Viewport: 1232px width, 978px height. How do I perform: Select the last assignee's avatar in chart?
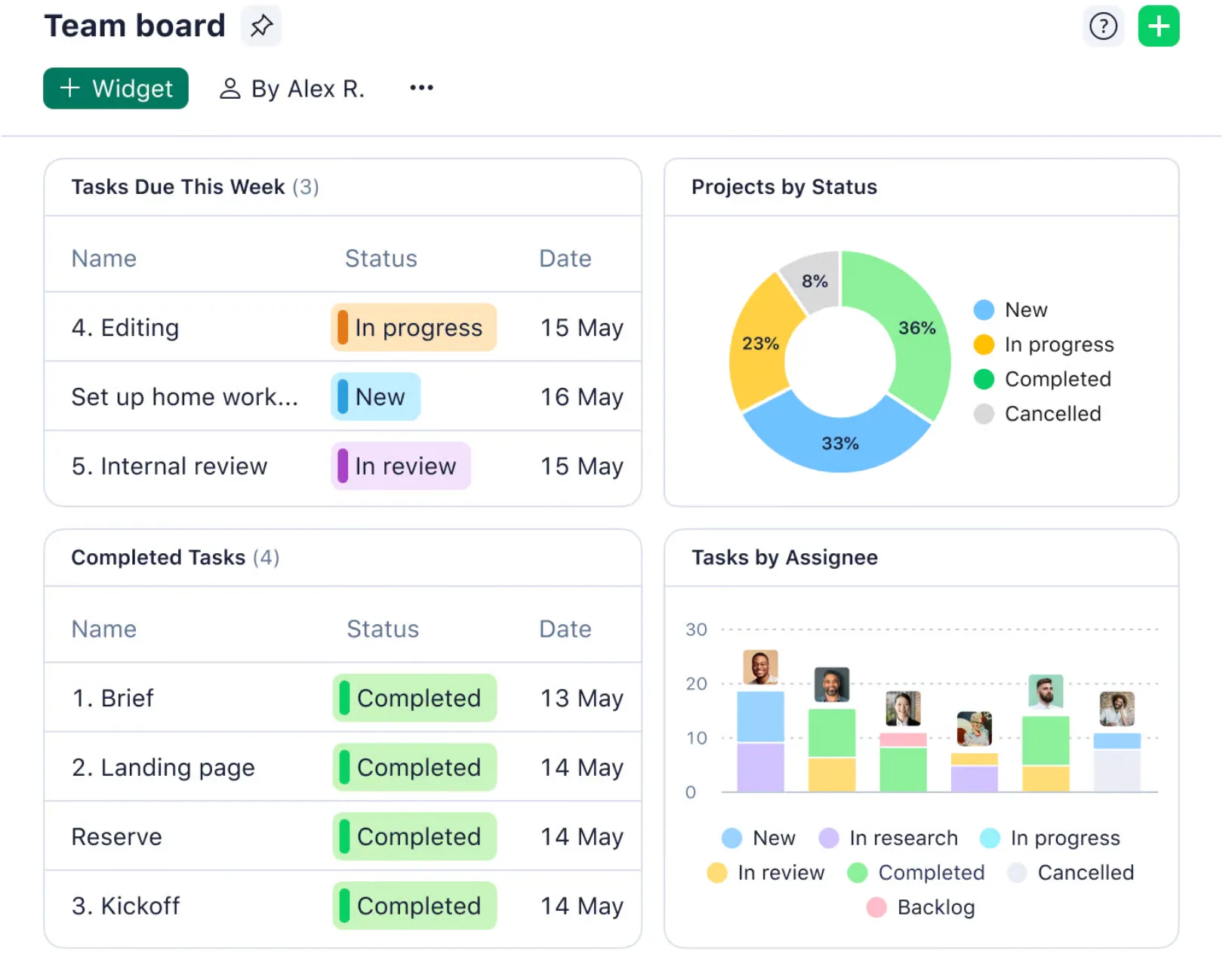point(1116,709)
